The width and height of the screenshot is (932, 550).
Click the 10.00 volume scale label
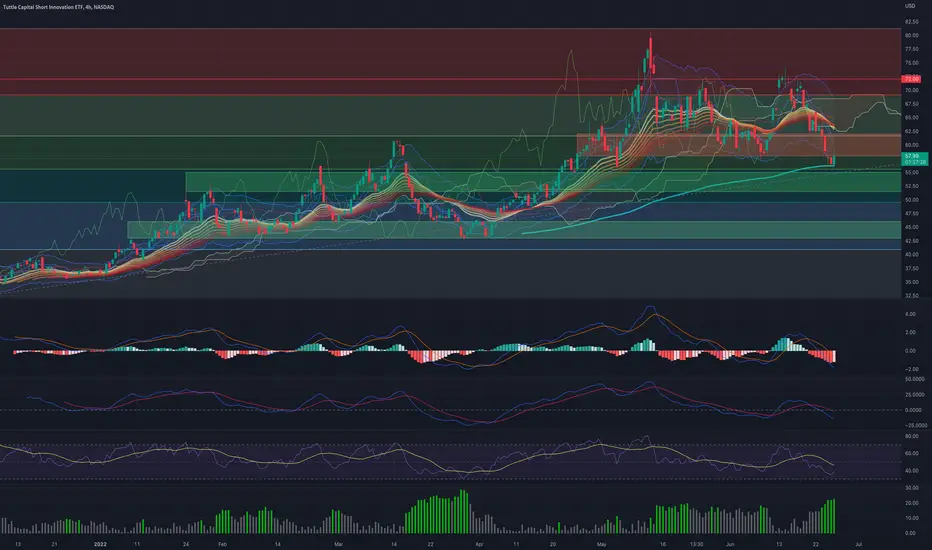pos(911,518)
